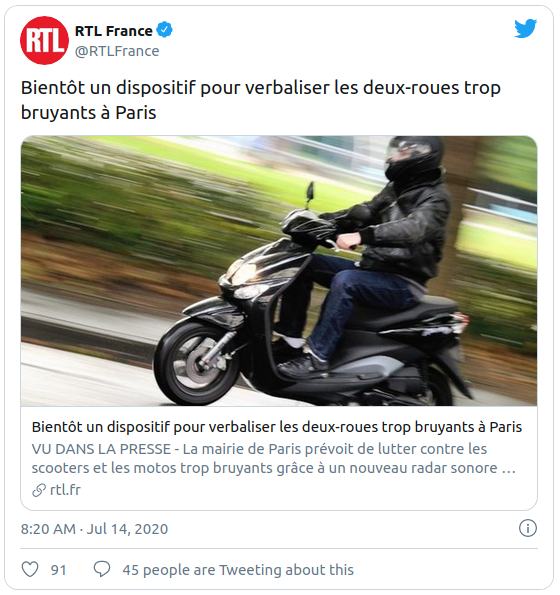Open the Twitter bird logo

coord(525,28)
